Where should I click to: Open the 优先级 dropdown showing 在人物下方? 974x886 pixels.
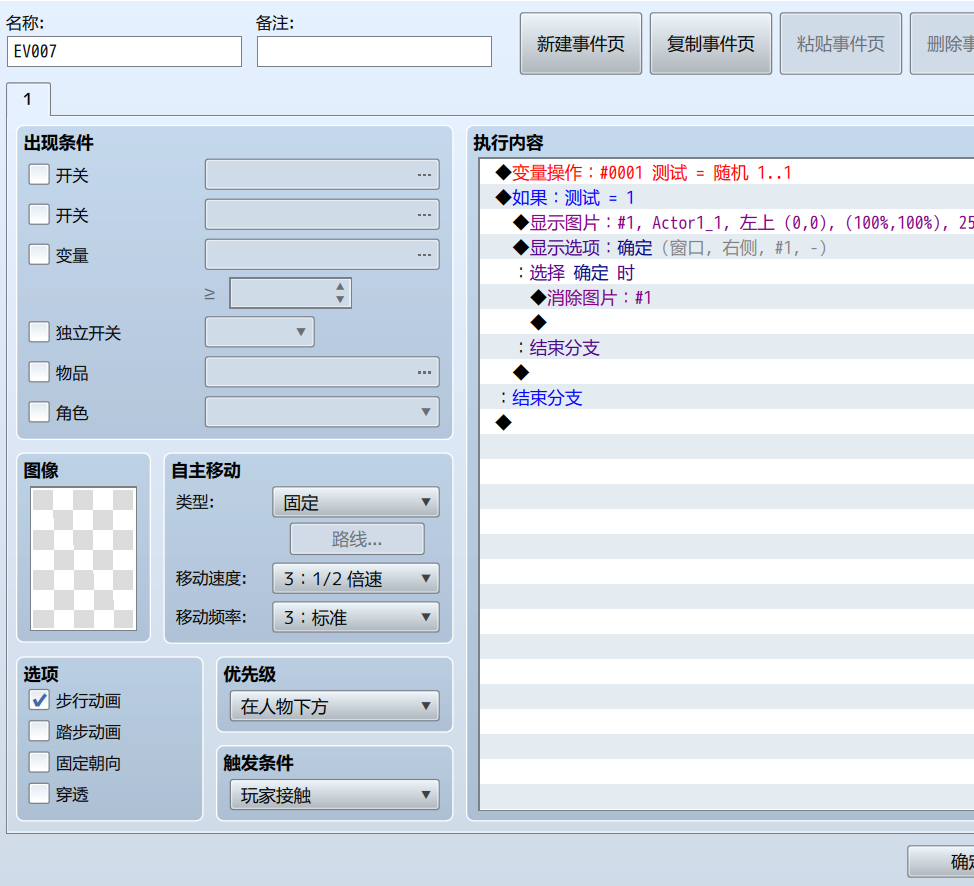pos(334,706)
